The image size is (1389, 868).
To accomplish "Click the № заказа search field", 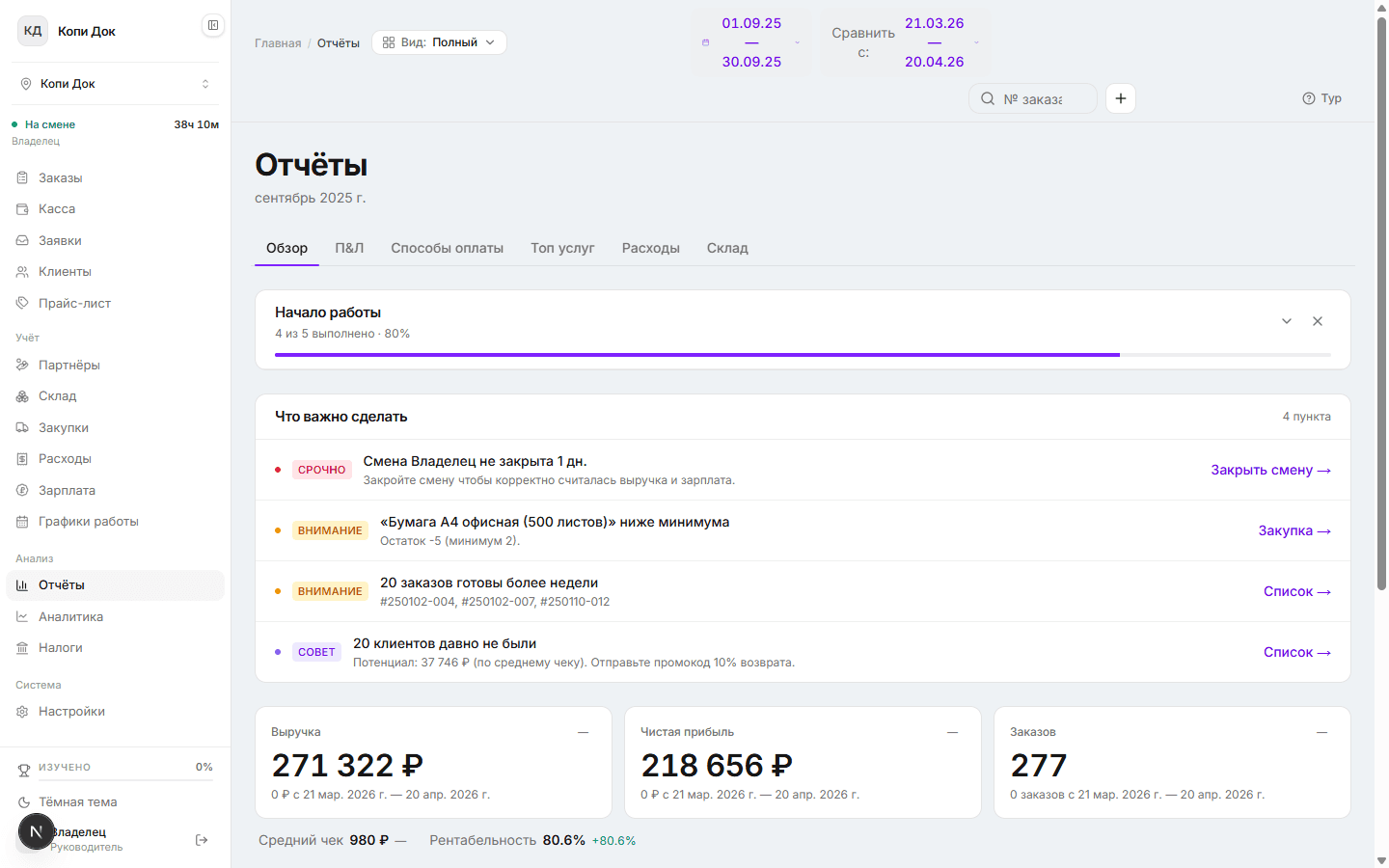I will 1033,98.
